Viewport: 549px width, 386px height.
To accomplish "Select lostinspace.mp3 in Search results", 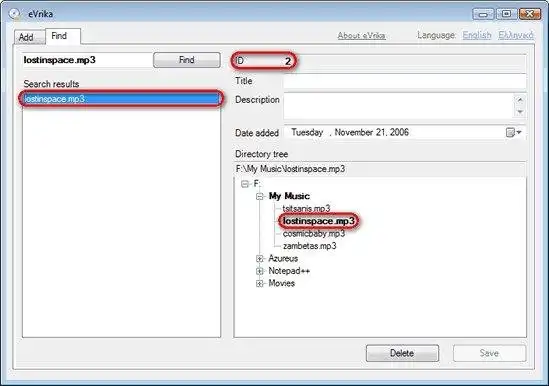I will [x=121, y=99].
